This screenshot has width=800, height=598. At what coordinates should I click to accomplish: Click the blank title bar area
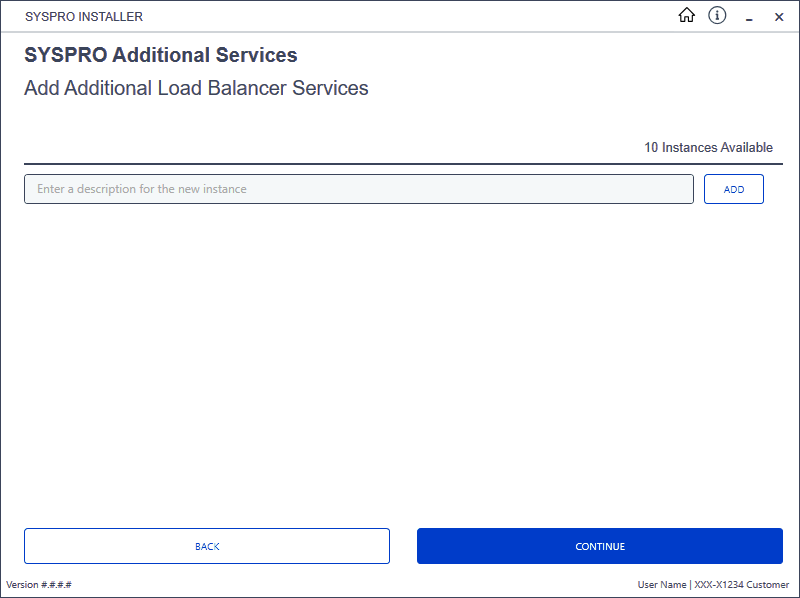tap(408, 16)
